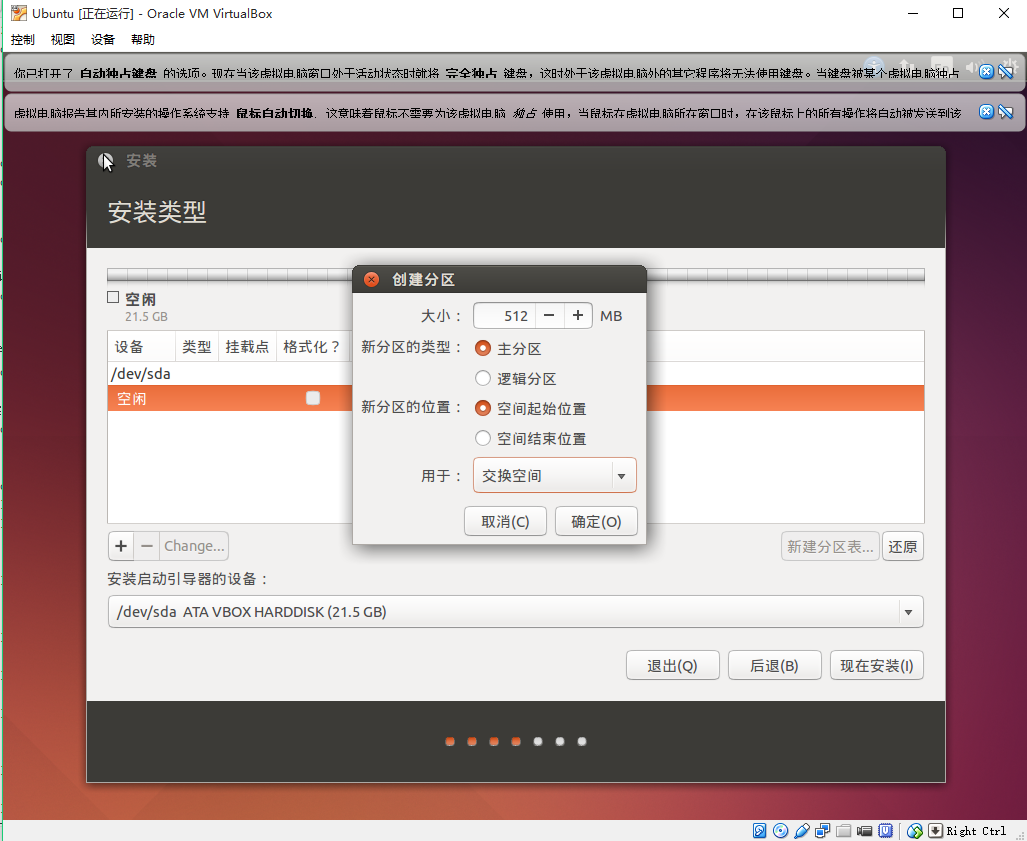The width and height of the screenshot is (1027, 841).
Task: Click the network adapters status icon
Action: coord(823,831)
